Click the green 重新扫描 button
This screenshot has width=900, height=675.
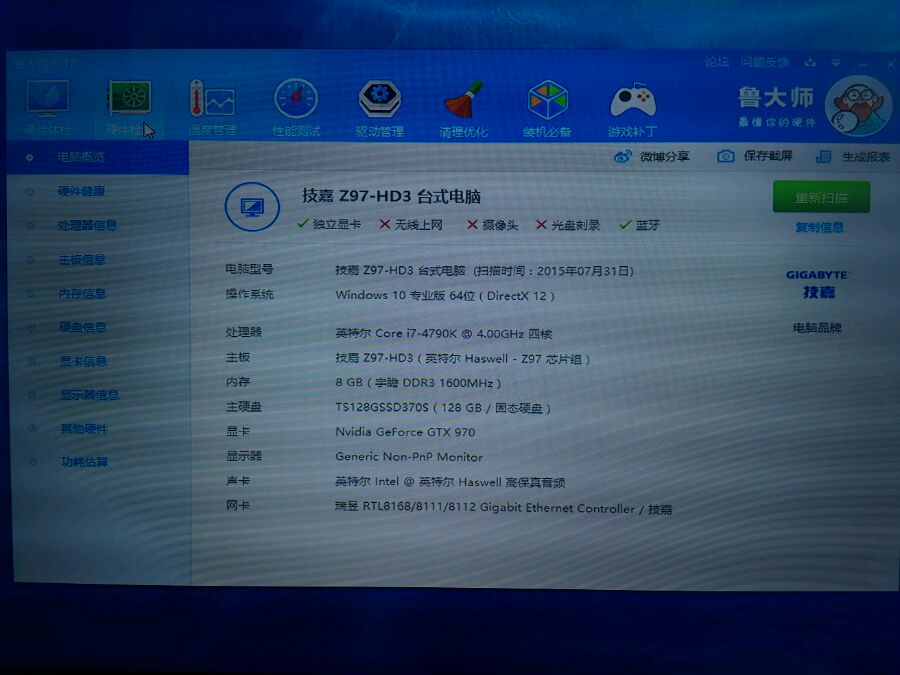click(x=821, y=197)
